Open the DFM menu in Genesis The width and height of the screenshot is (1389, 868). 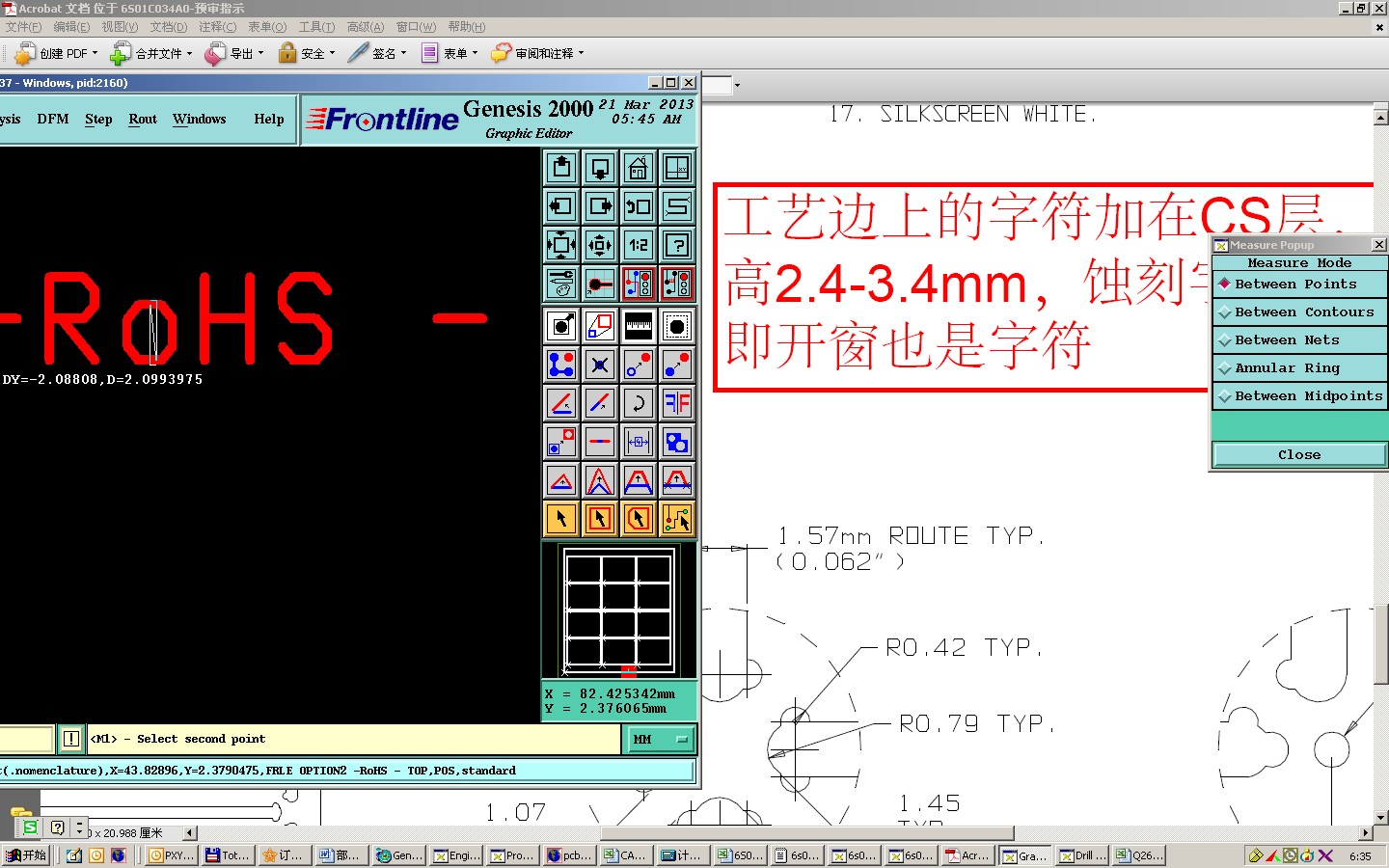click(x=53, y=120)
